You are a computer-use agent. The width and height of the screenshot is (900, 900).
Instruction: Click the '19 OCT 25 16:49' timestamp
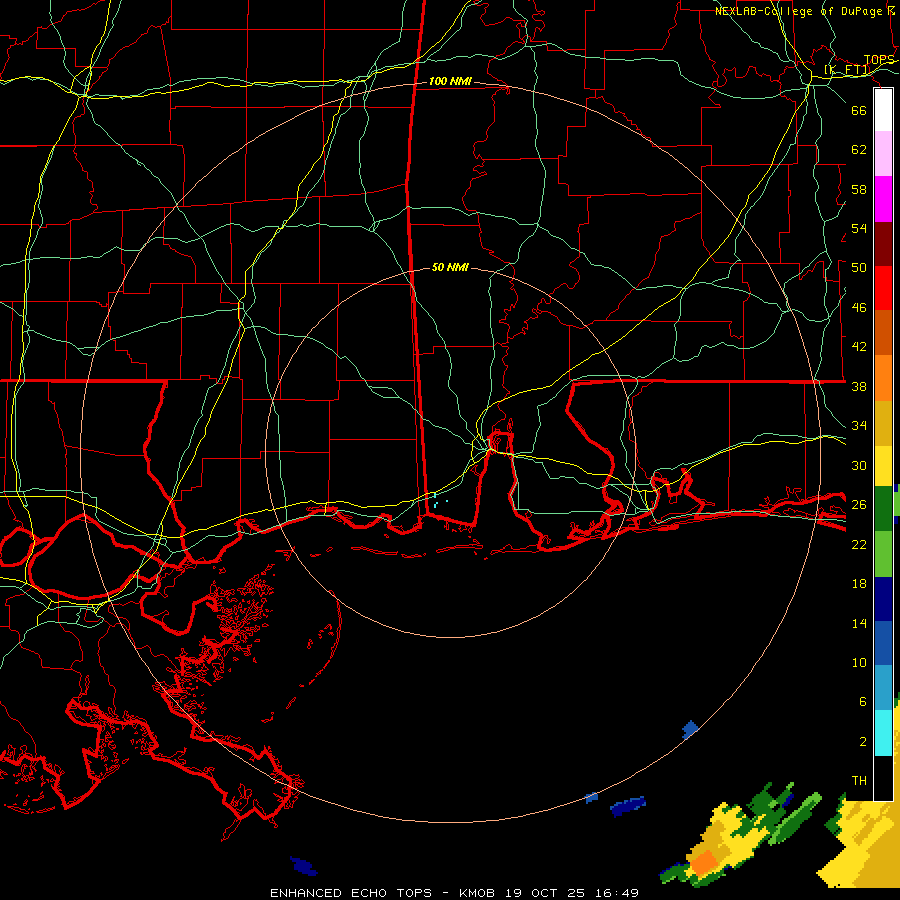click(572, 893)
